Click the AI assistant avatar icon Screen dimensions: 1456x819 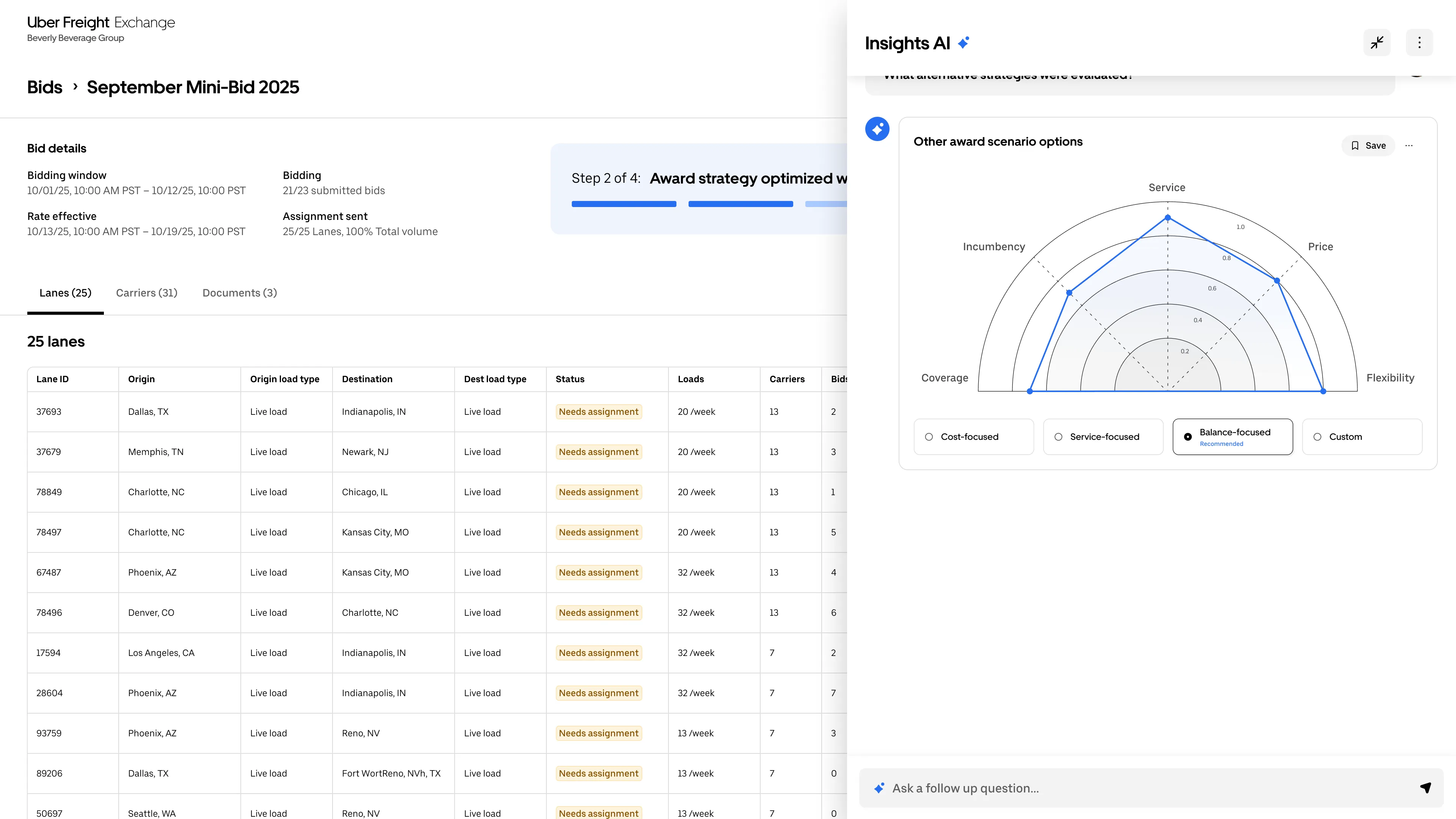pyautogui.click(x=877, y=129)
